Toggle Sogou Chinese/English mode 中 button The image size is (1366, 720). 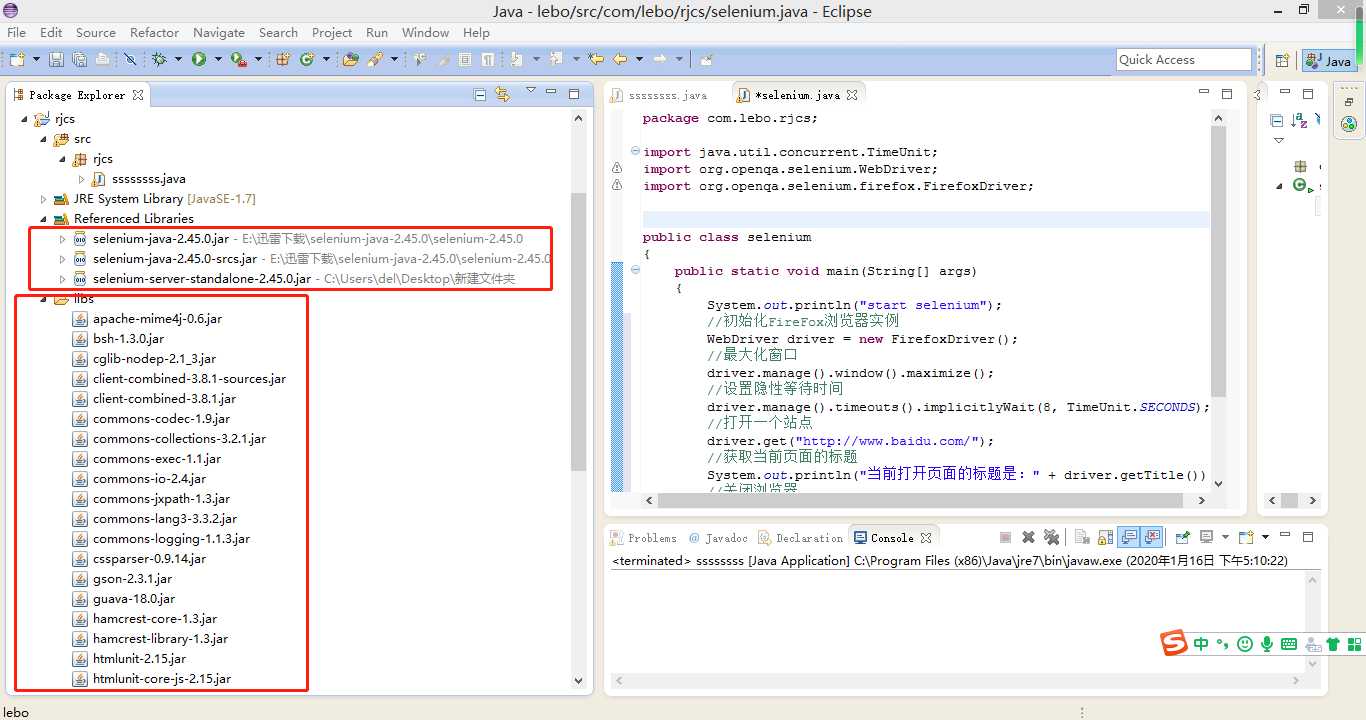pyautogui.click(x=1201, y=644)
